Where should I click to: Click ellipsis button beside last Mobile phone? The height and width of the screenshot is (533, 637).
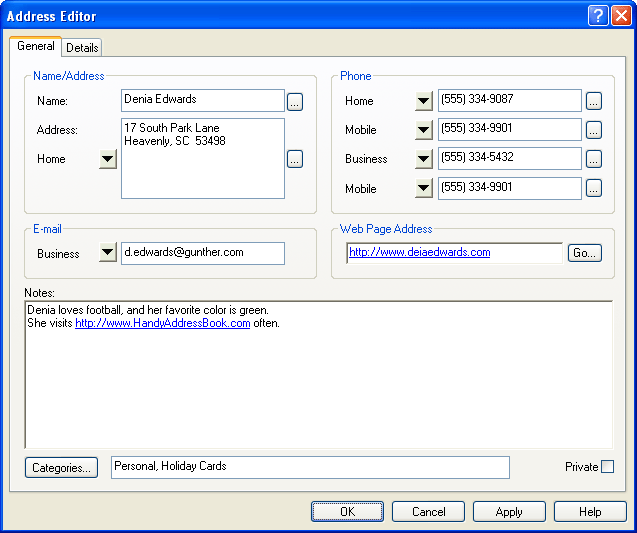594,188
